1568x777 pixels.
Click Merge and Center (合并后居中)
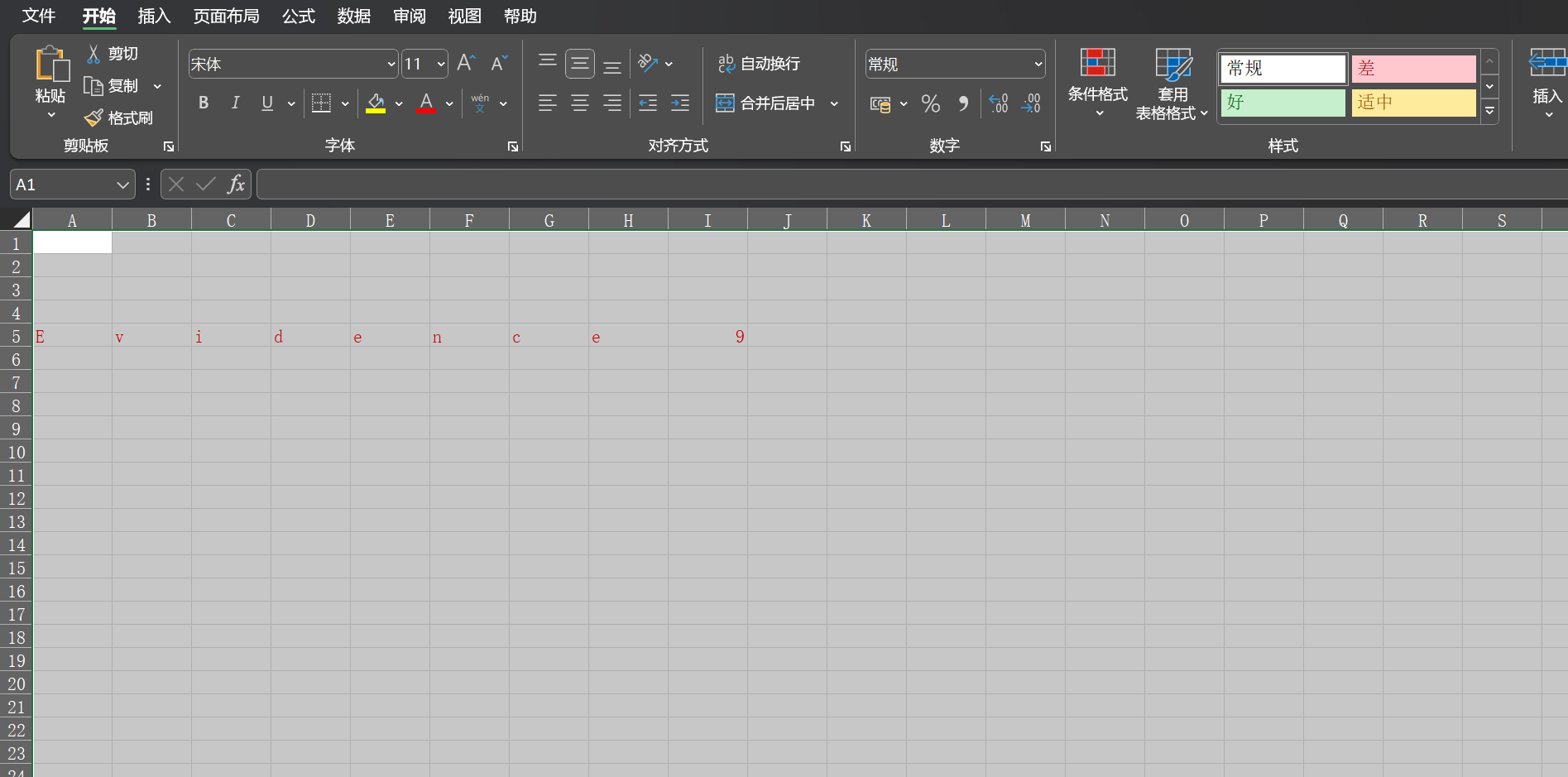pyautogui.click(x=765, y=103)
